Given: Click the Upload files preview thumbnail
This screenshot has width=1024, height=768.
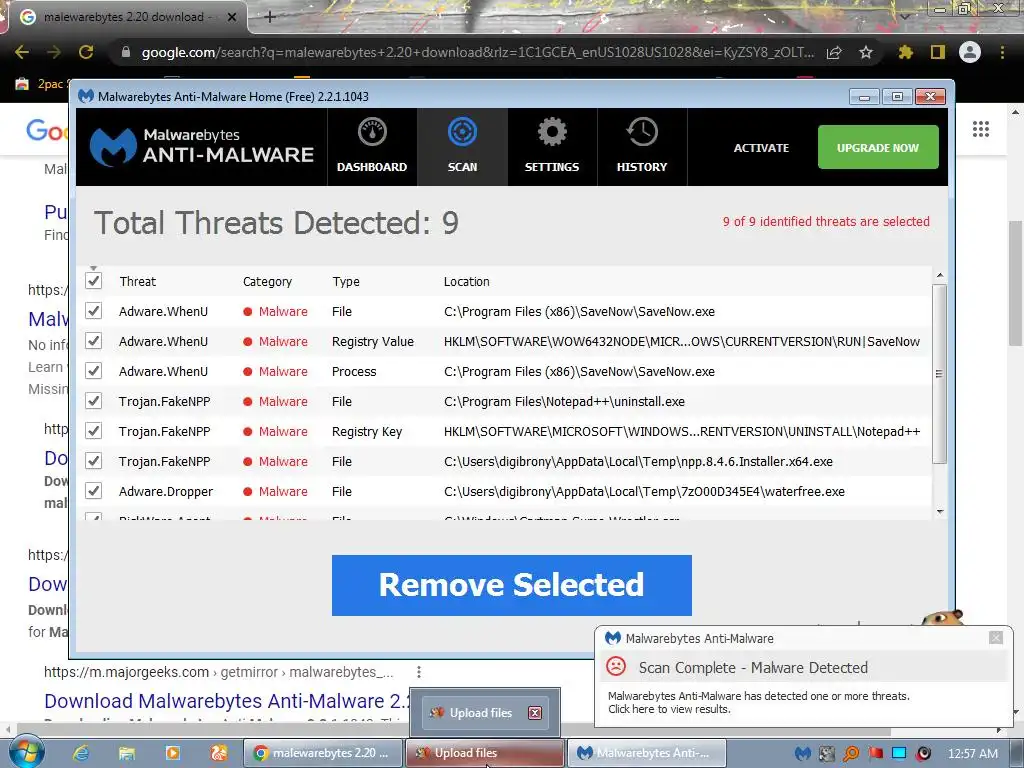Looking at the screenshot, I should coord(485,712).
